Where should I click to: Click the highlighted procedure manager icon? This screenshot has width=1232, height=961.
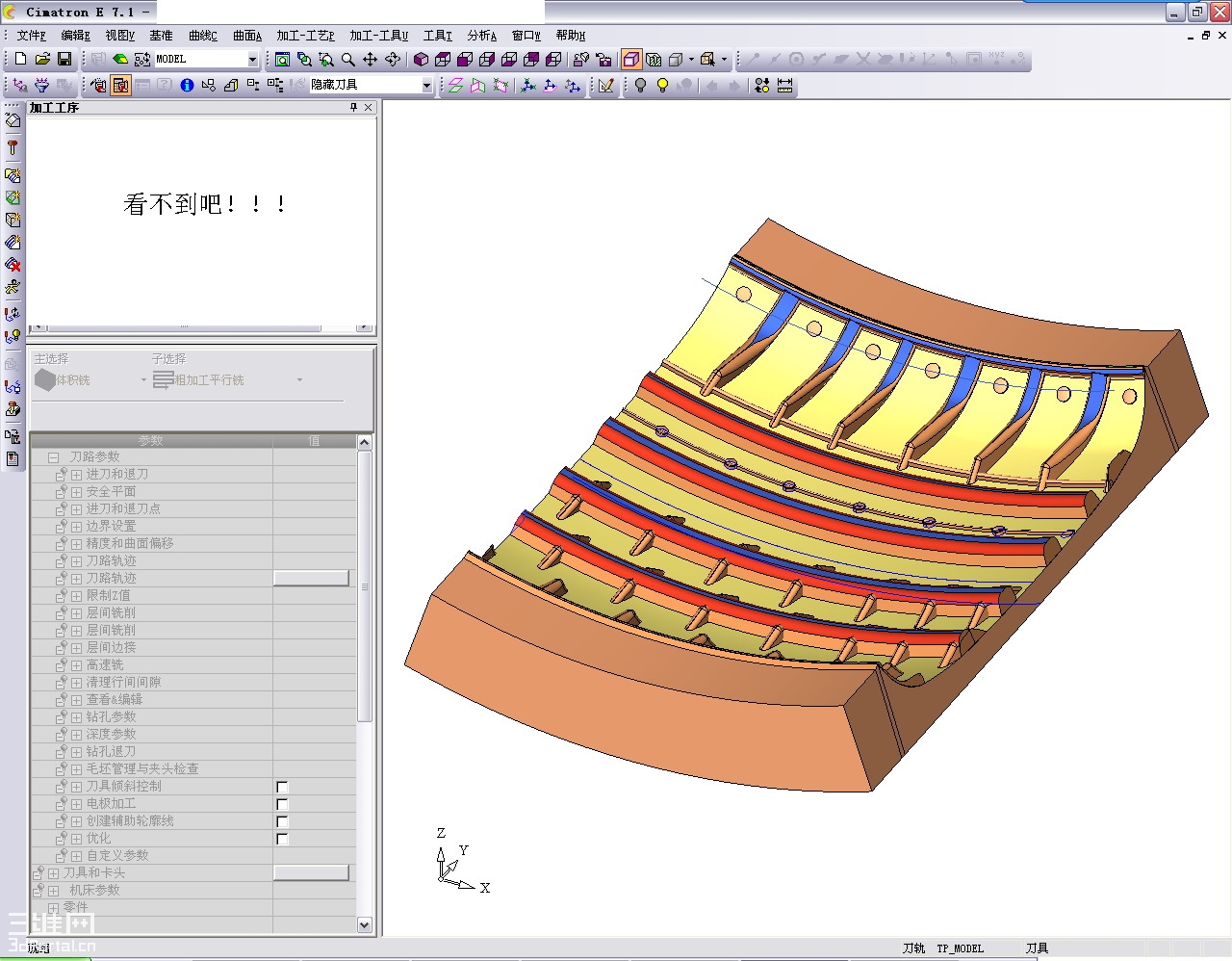[x=120, y=86]
